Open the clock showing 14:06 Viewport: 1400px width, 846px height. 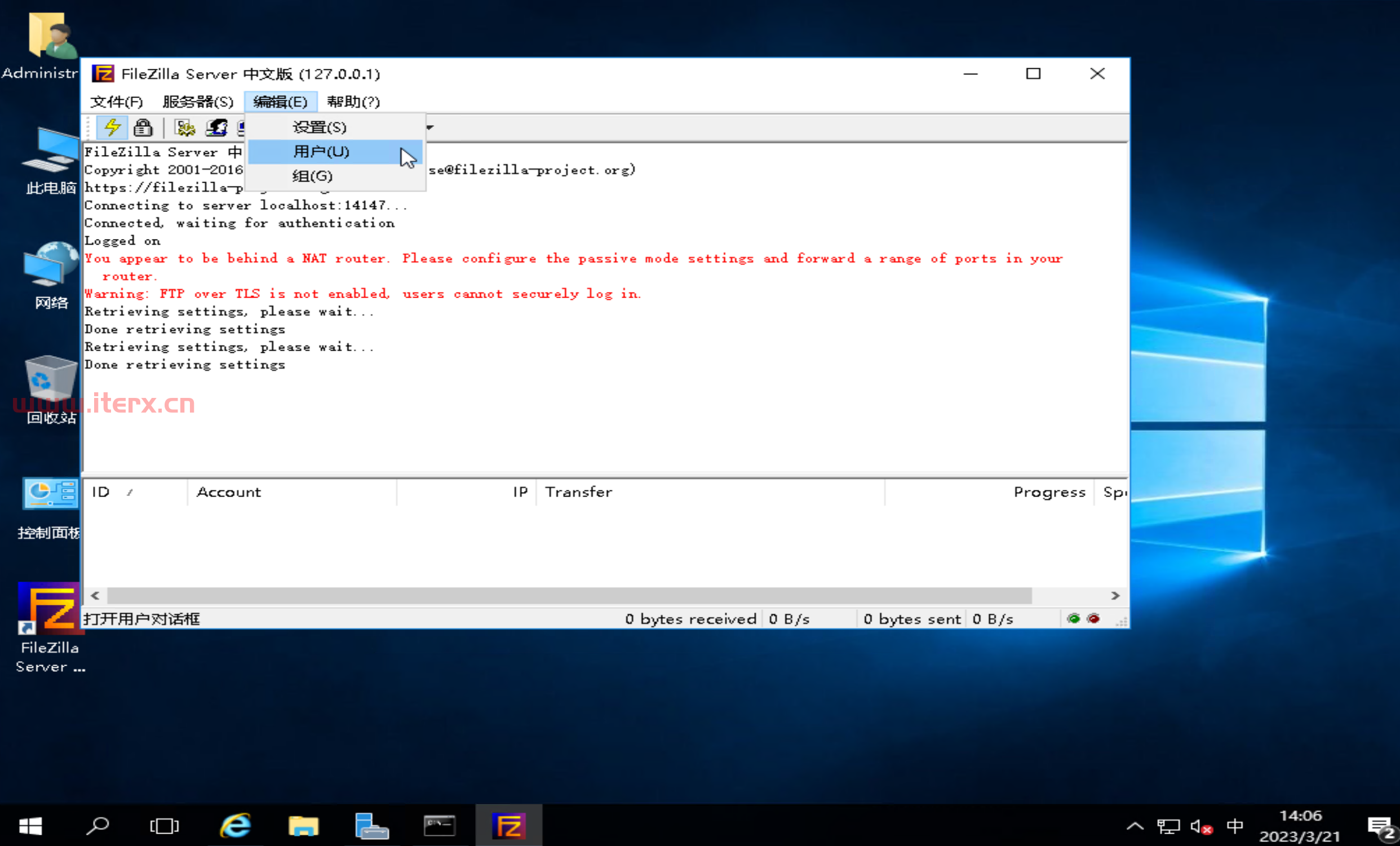click(1300, 826)
